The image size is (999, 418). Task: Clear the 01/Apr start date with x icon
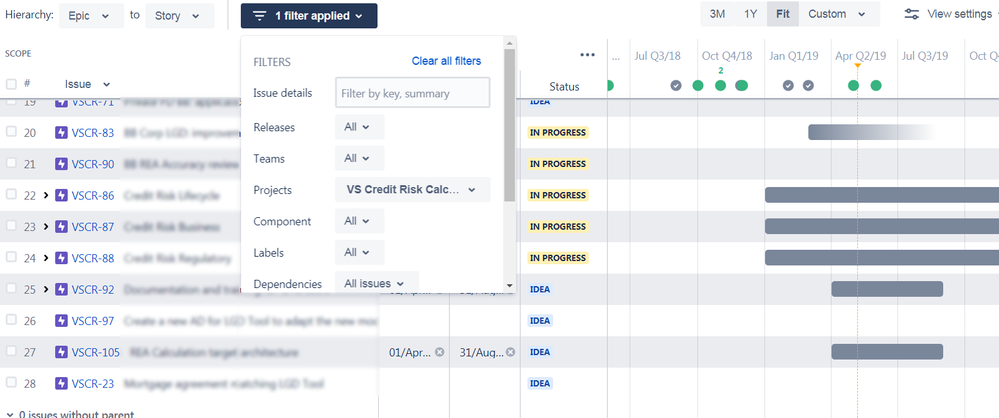[x=440, y=352]
